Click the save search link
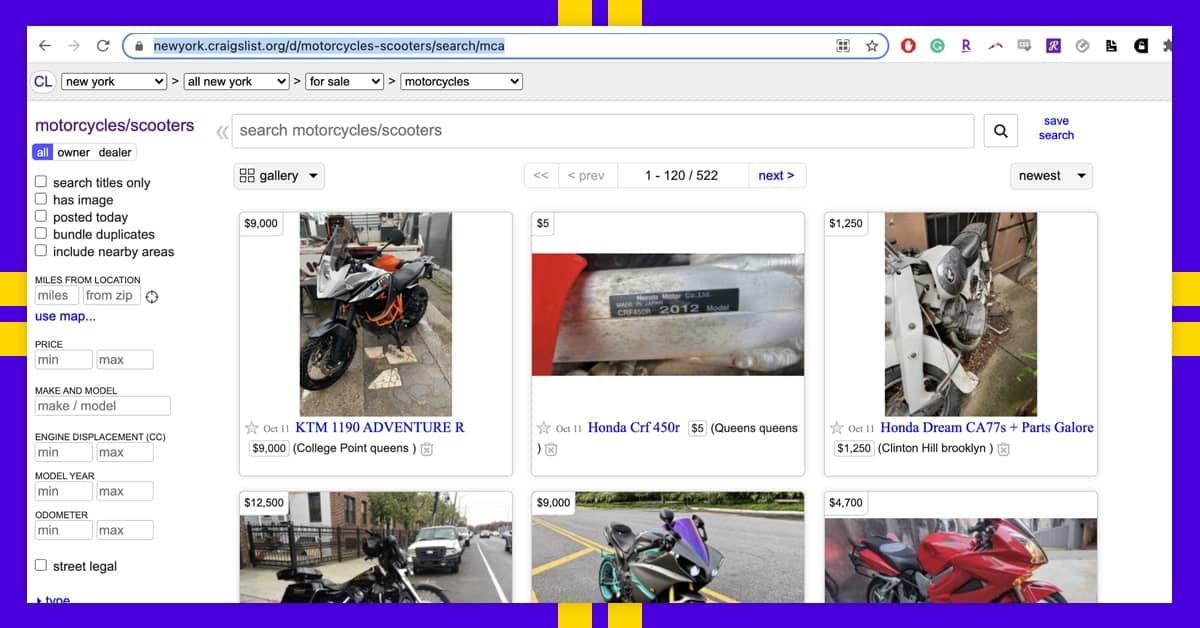This screenshot has height=628, width=1200. point(1056,128)
